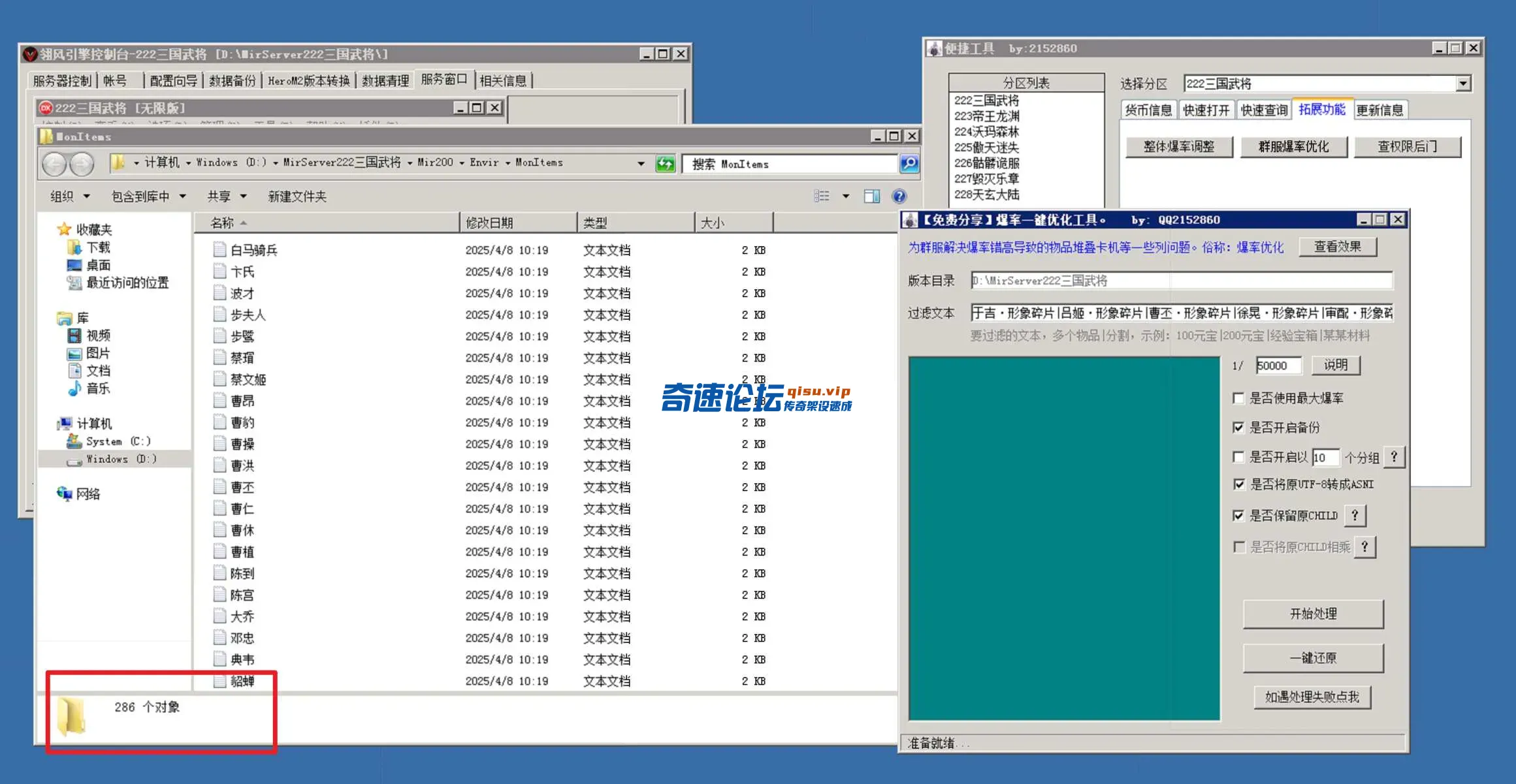
Task: Switch to 数据清理 tab in console
Action: (385, 80)
